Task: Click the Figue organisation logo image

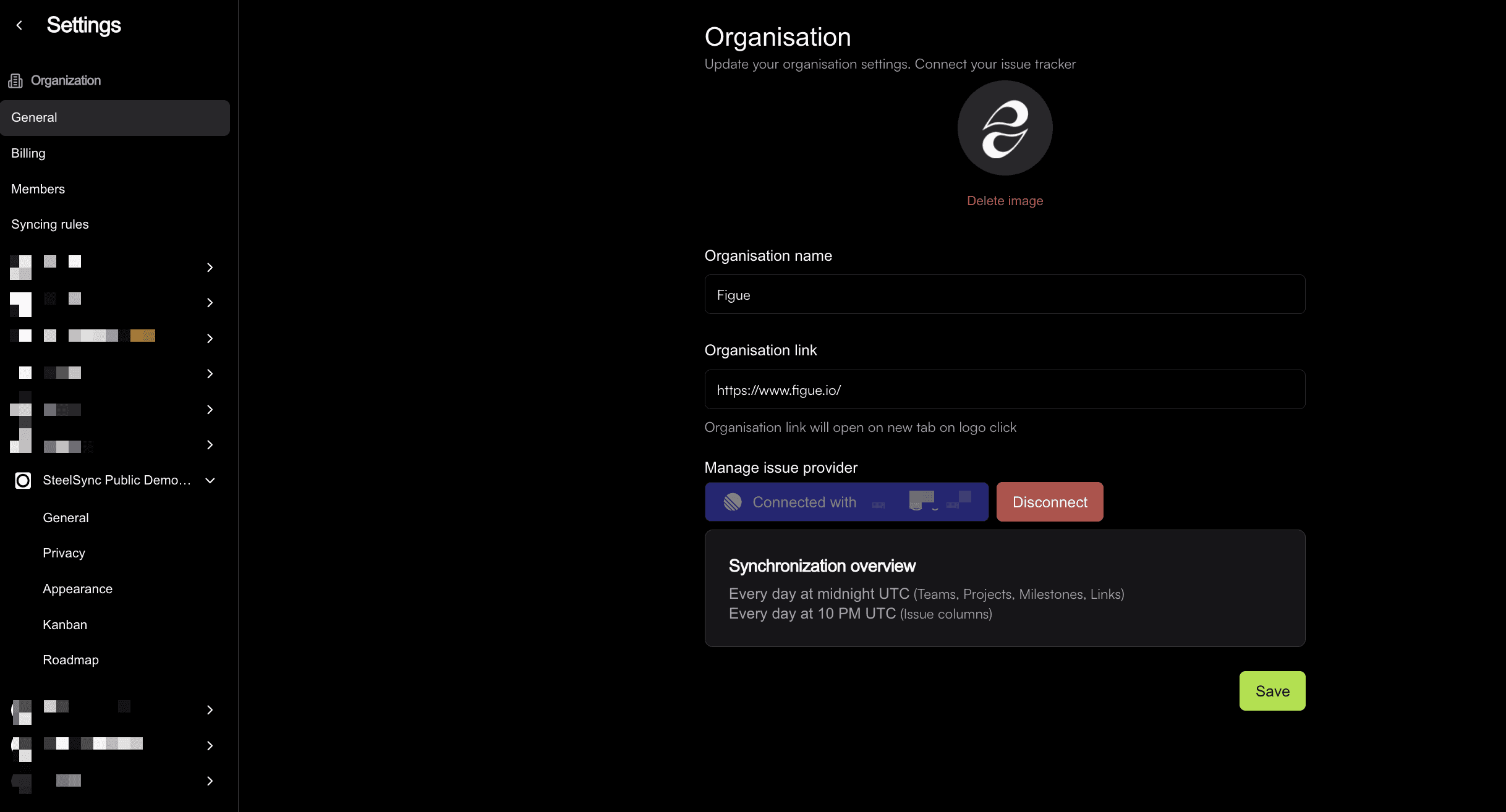Action: tap(1004, 128)
